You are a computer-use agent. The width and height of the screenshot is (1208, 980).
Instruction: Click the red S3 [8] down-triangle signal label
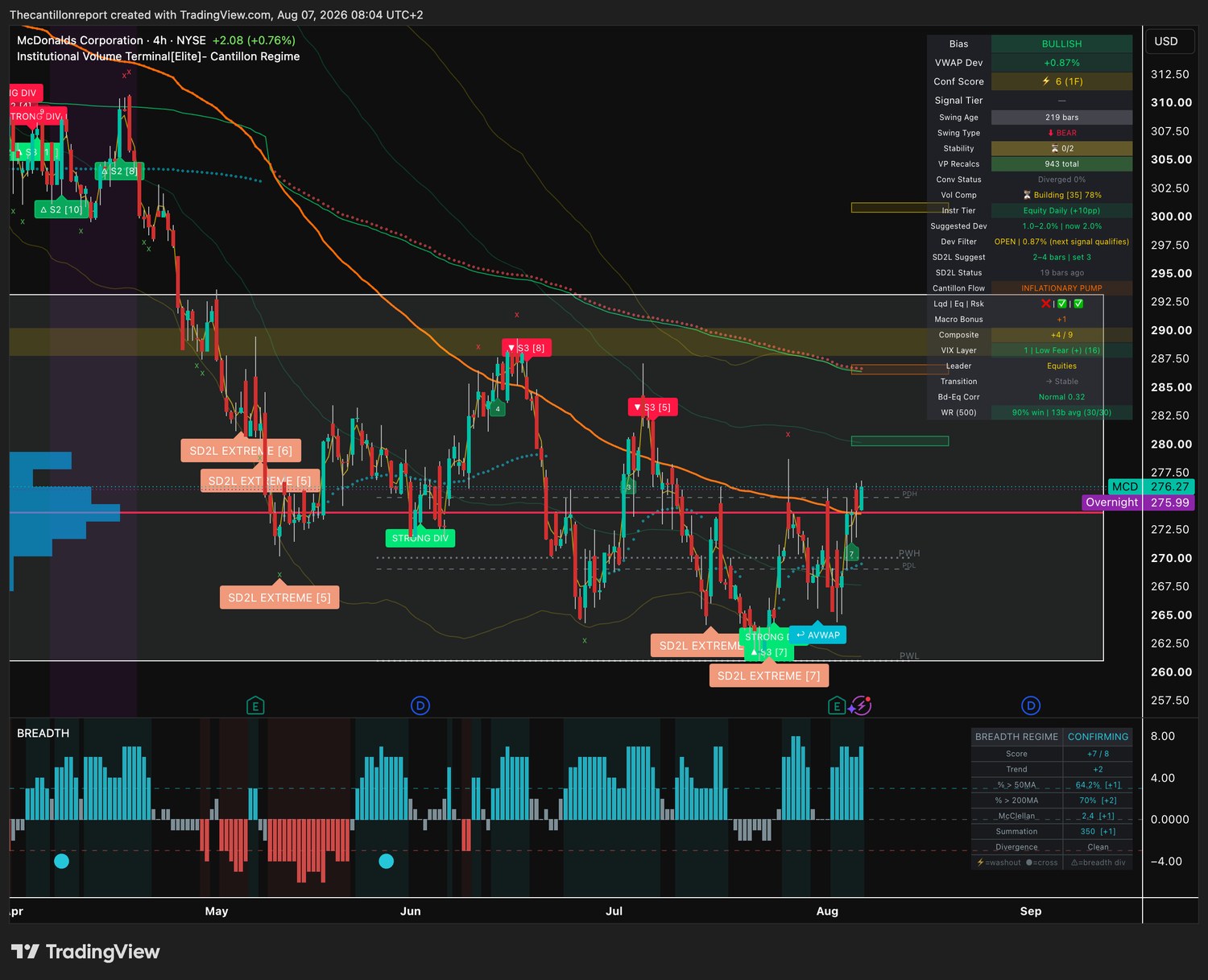[527, 348]
